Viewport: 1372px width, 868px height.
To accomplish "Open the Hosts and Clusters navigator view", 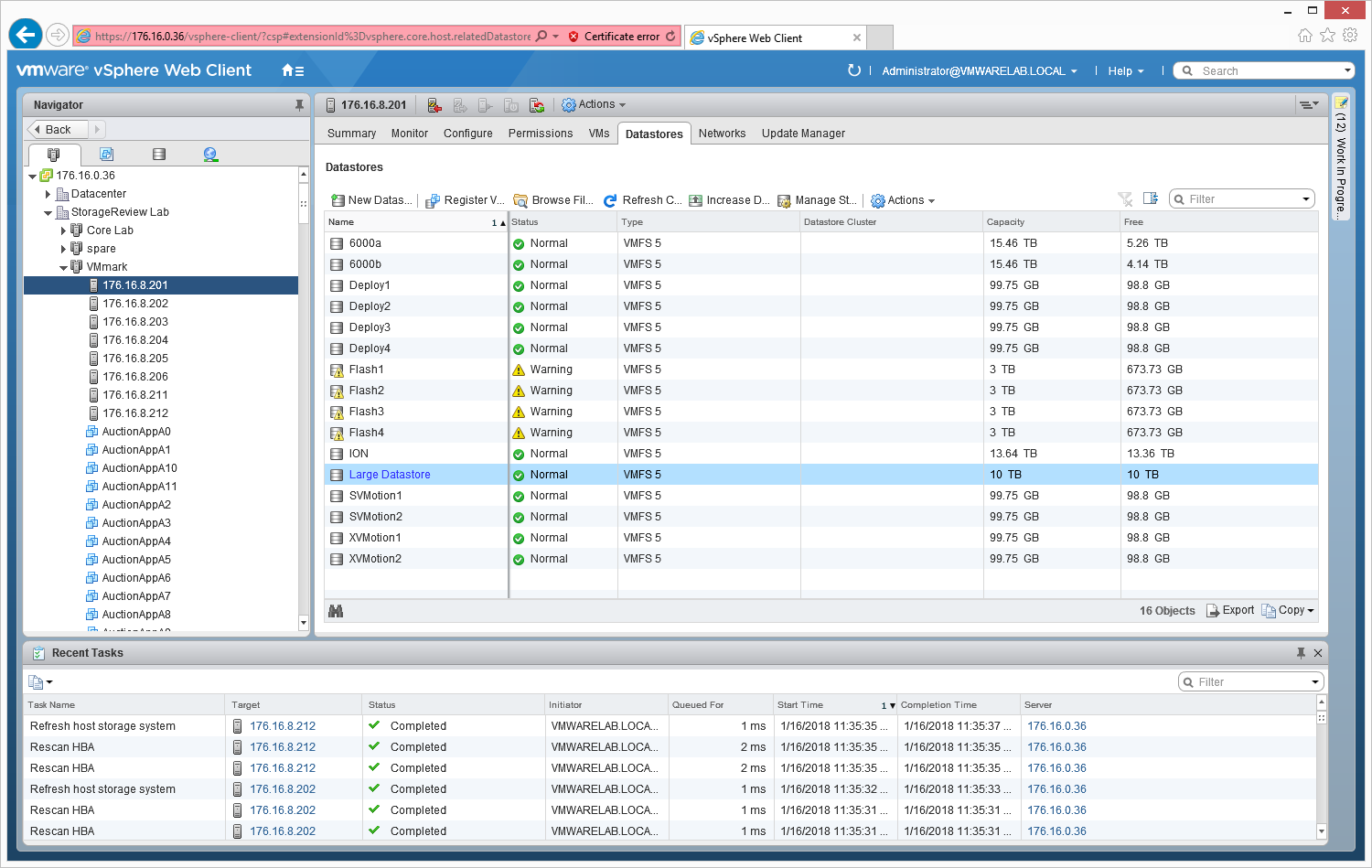I will coord(53,155).
